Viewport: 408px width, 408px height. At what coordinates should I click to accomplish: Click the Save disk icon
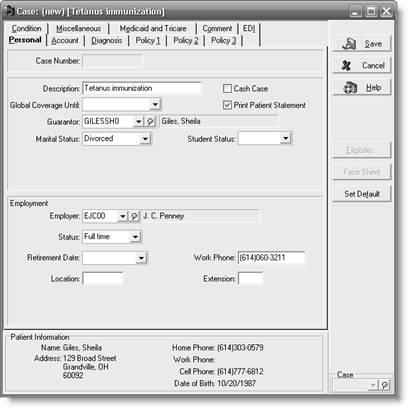[349, 44]
